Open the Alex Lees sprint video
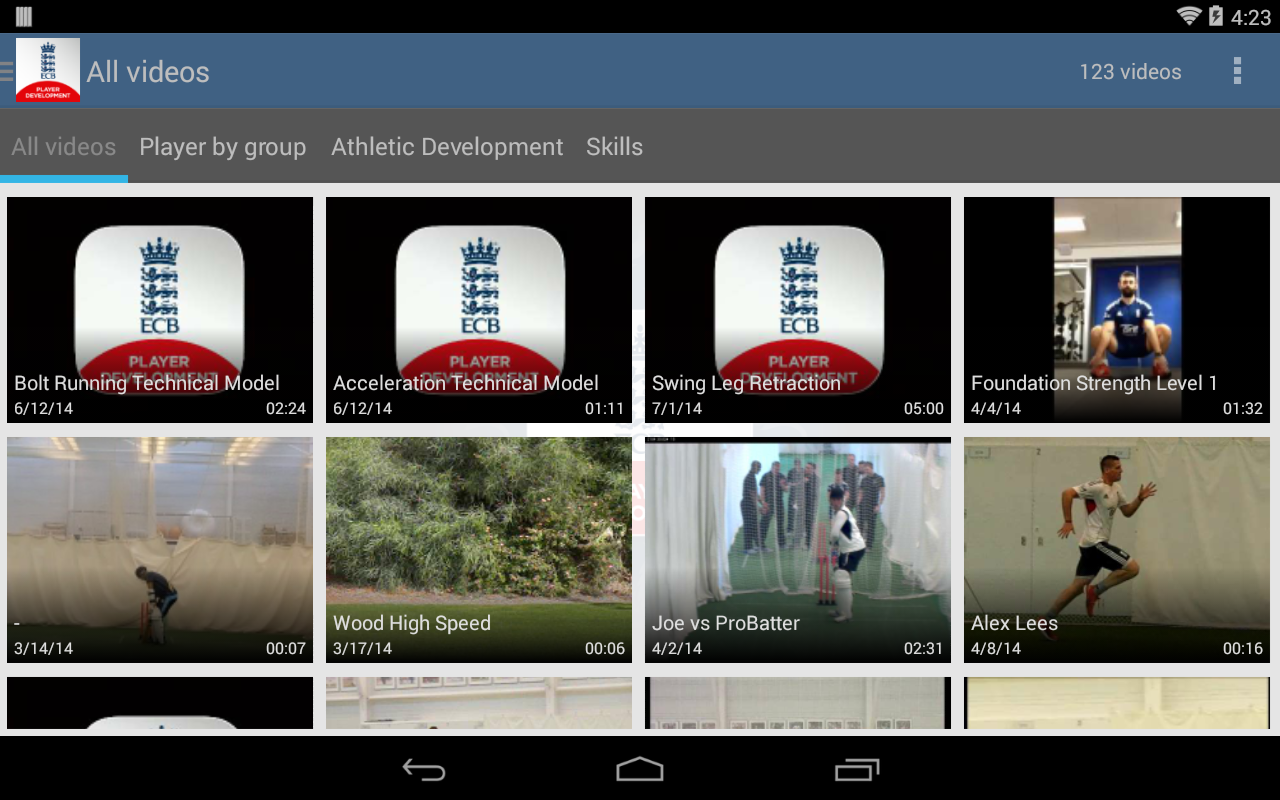 point(1117,550)
